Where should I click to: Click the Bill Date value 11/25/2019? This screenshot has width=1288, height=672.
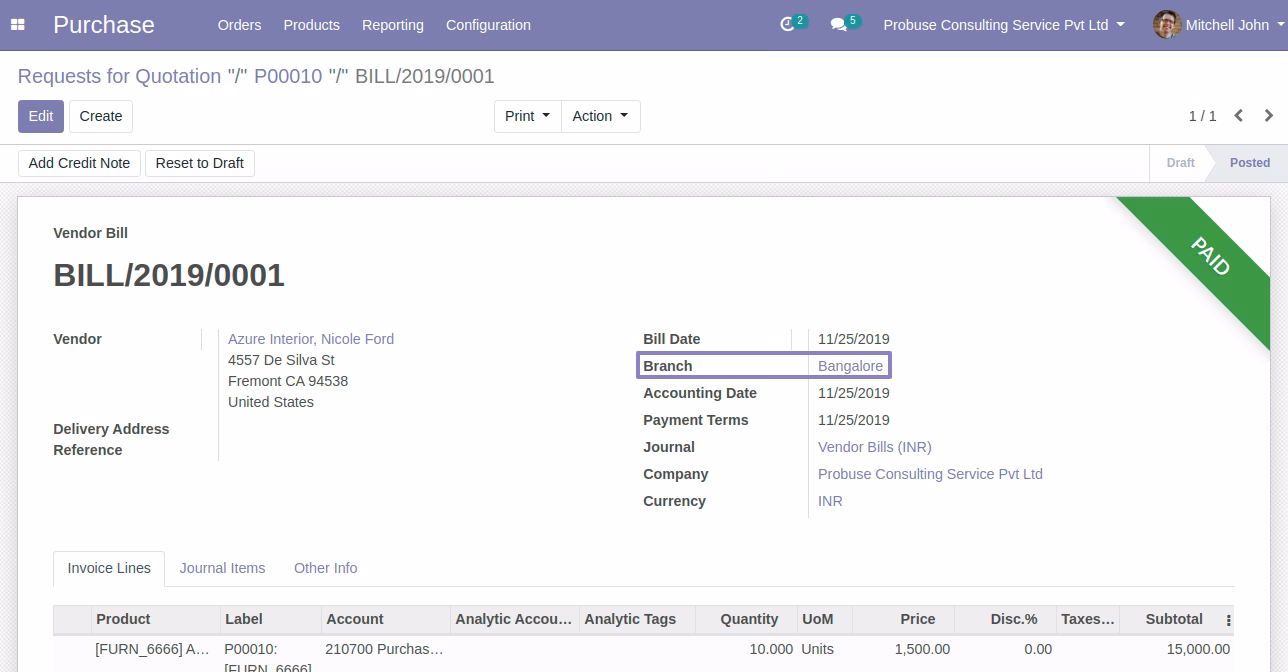(x=853, y=339)
